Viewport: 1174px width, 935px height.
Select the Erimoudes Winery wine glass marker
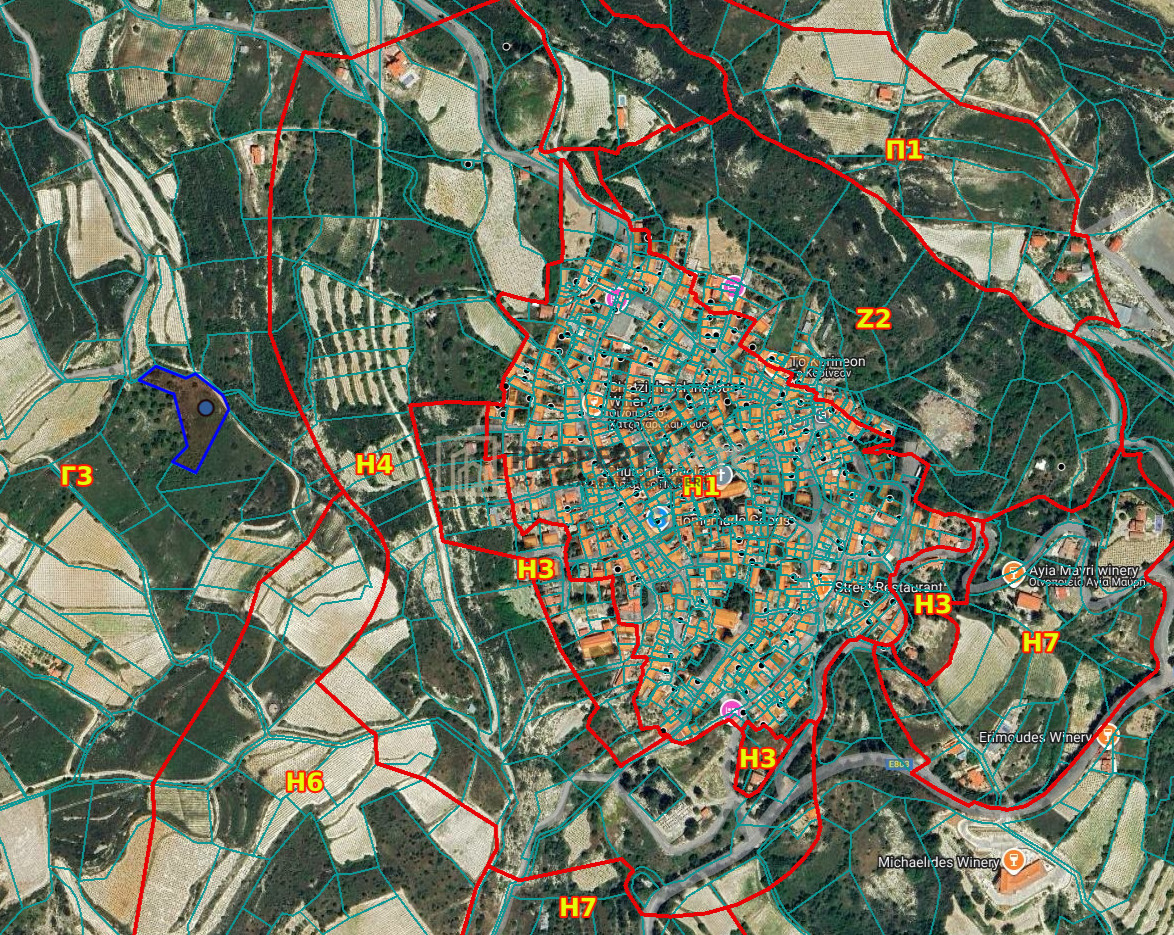click(x=1105, y=736)
